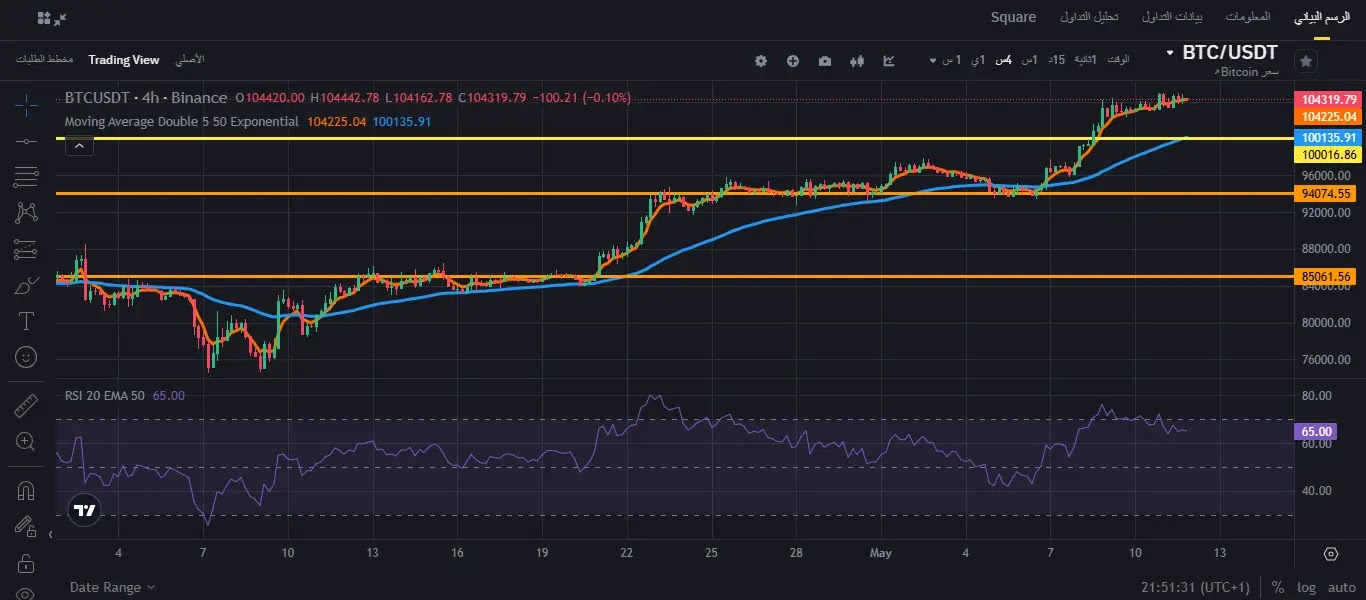Toggle fullscreen expand arrows icon
This screenshot has width=1366, height=600.
click(x=59, y=18)
